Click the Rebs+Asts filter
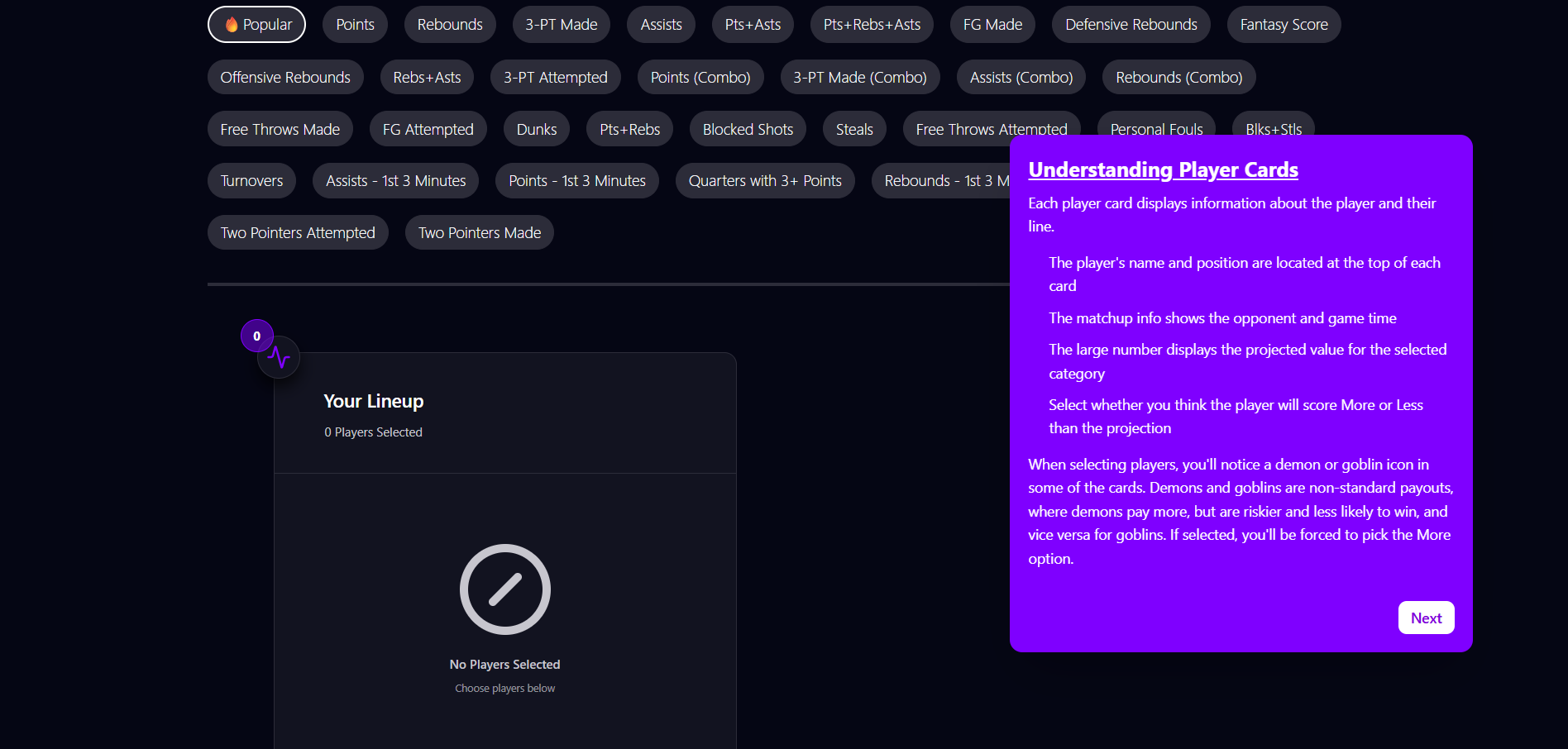 coord(427,77)
